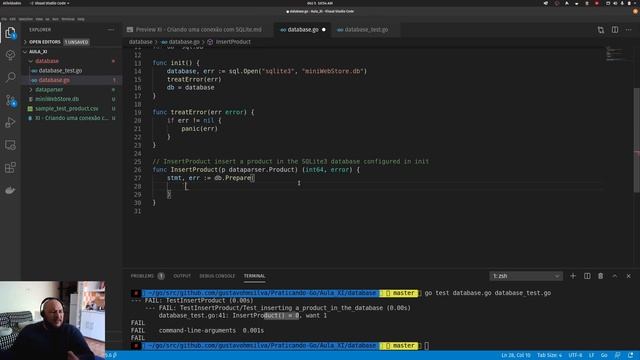Open the Explorer panel more actions ellipsis

111,30
